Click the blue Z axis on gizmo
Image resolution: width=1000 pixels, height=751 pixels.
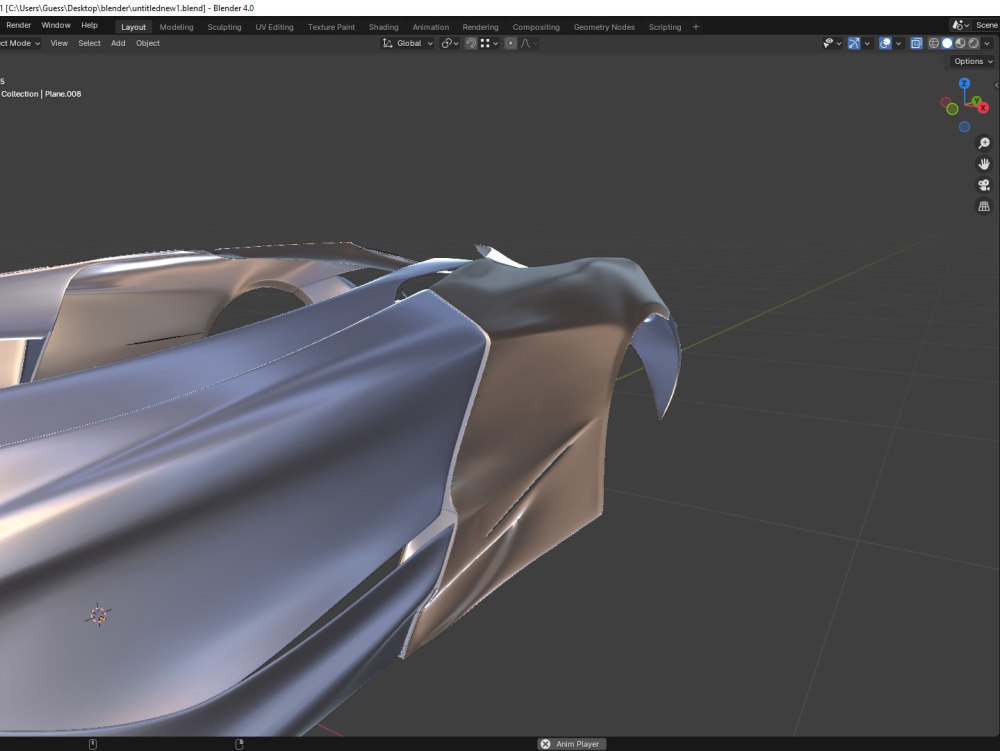964,84
